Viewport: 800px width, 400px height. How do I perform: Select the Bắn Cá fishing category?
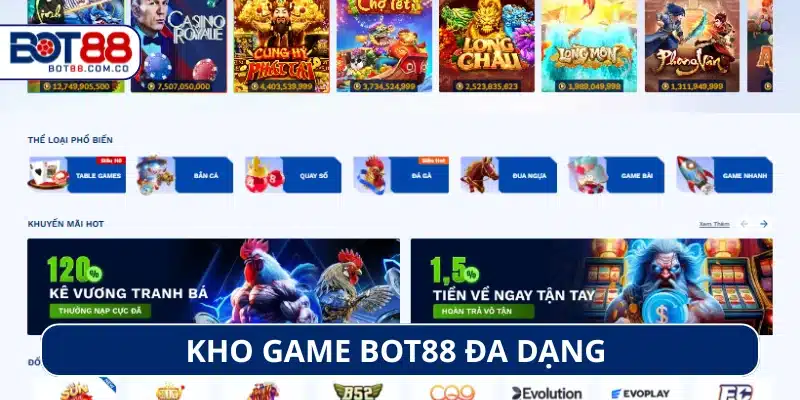click(x=185, y=175)
